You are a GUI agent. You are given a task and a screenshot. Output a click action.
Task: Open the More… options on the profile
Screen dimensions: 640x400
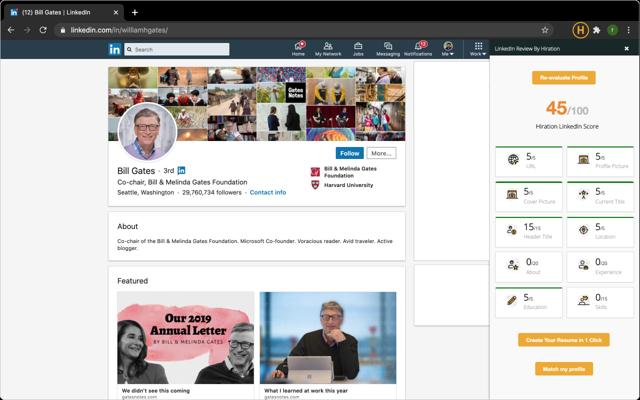point(380,153)
